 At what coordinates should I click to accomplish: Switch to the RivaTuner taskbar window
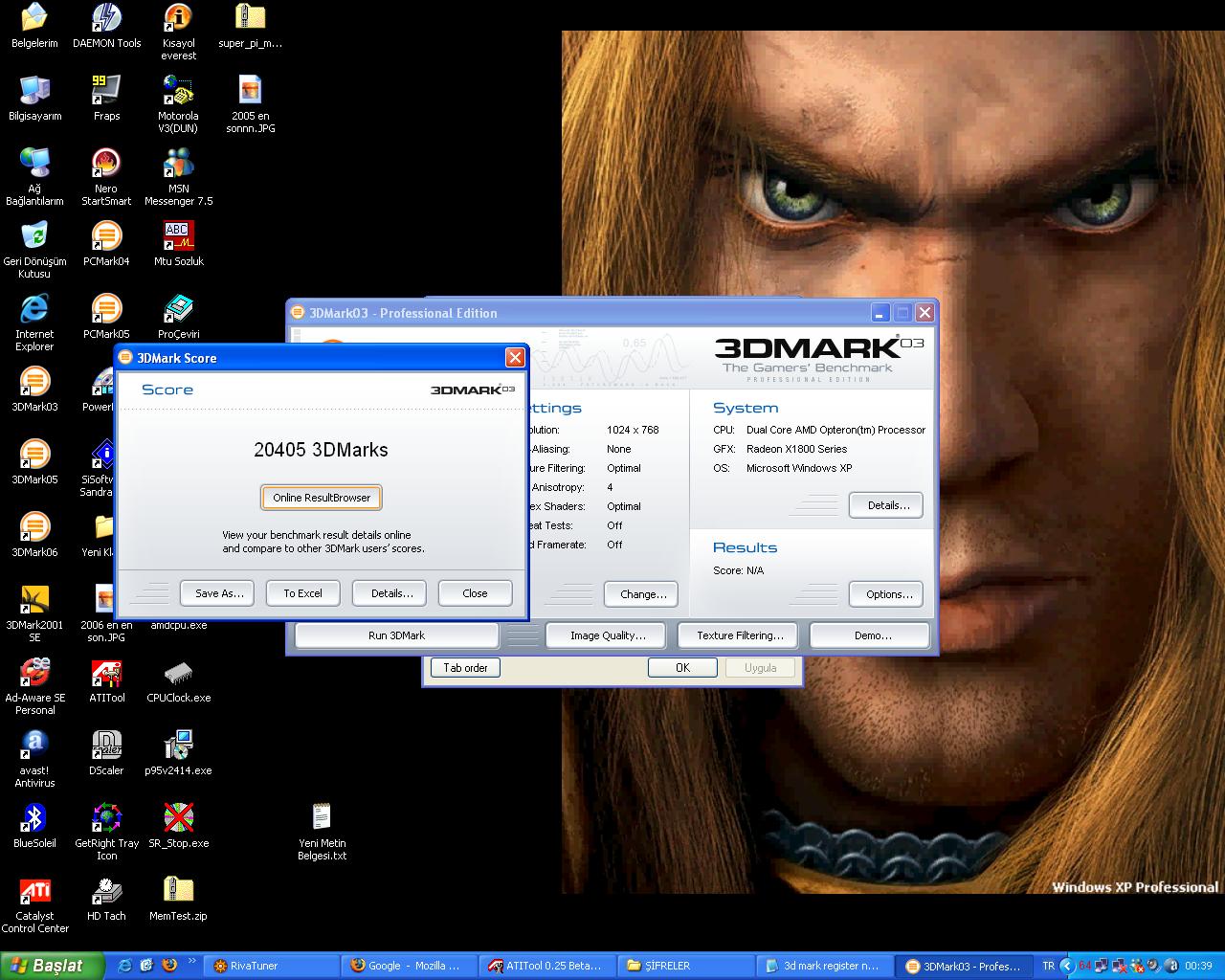(272, 966)
